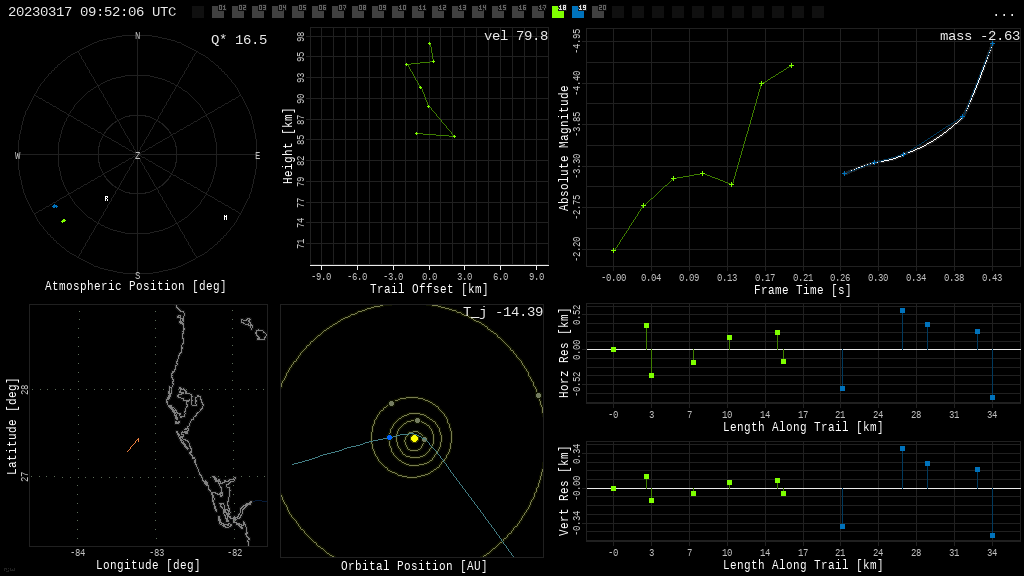Open the three-dot overflow menu

pyautogui.click(x=1003, y=13)
